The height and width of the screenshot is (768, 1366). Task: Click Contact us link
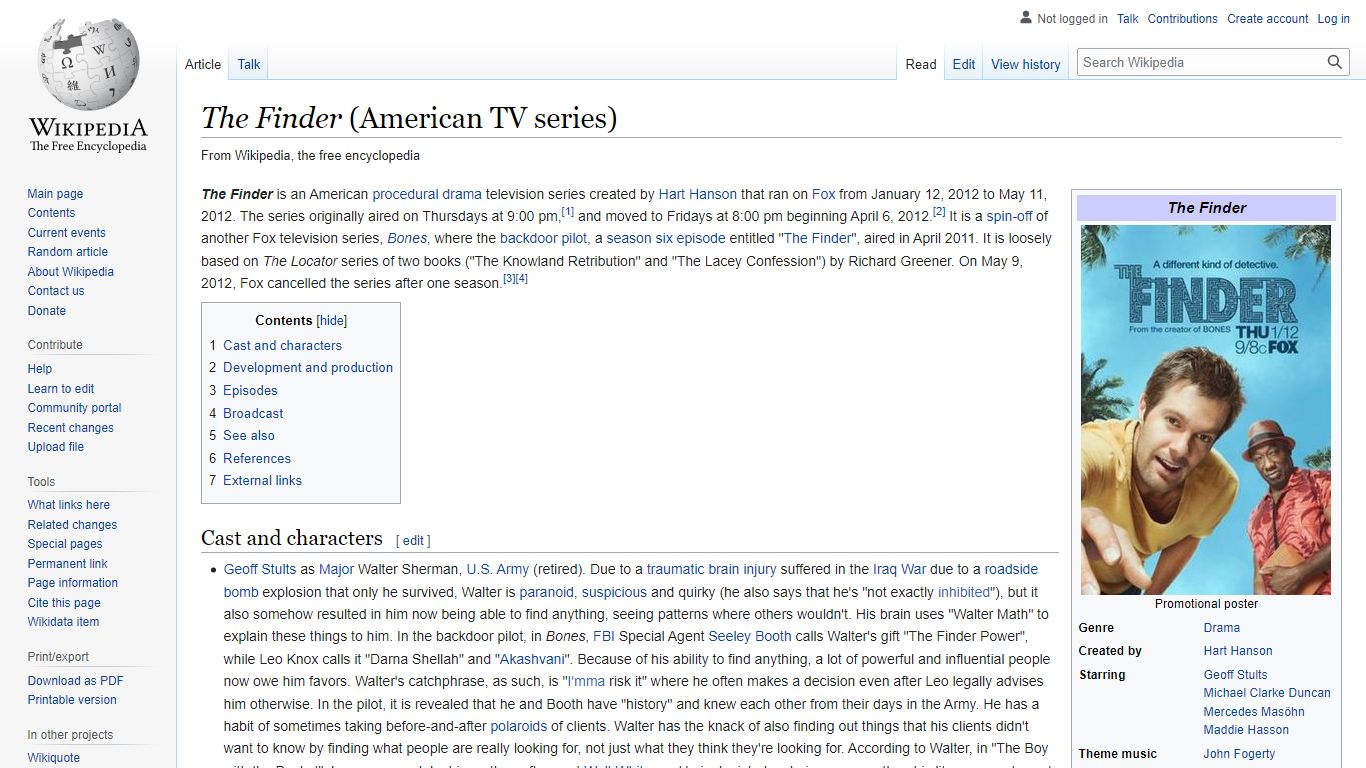click(x=56, y=291)
